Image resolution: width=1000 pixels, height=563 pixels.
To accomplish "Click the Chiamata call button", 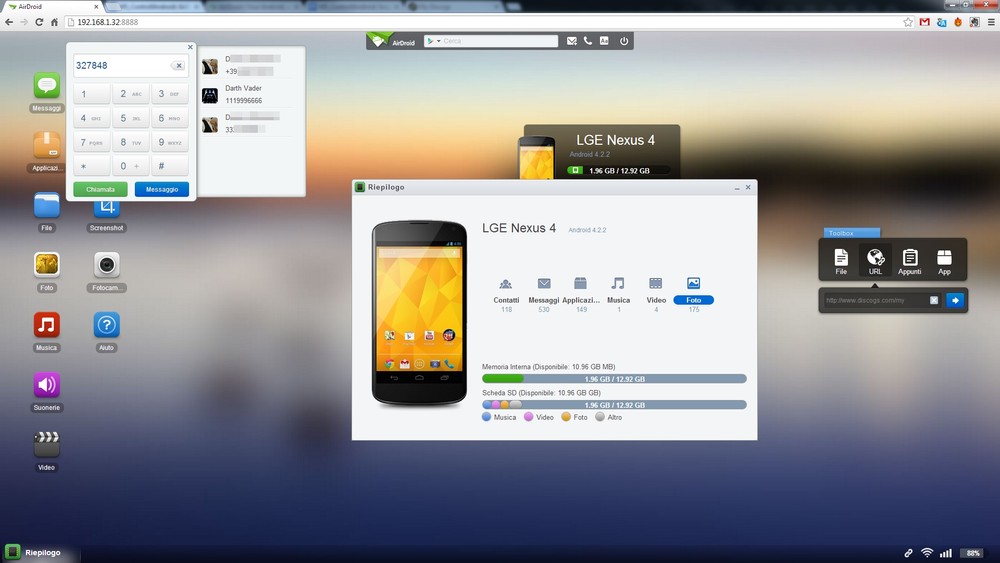I will (100, 189).
